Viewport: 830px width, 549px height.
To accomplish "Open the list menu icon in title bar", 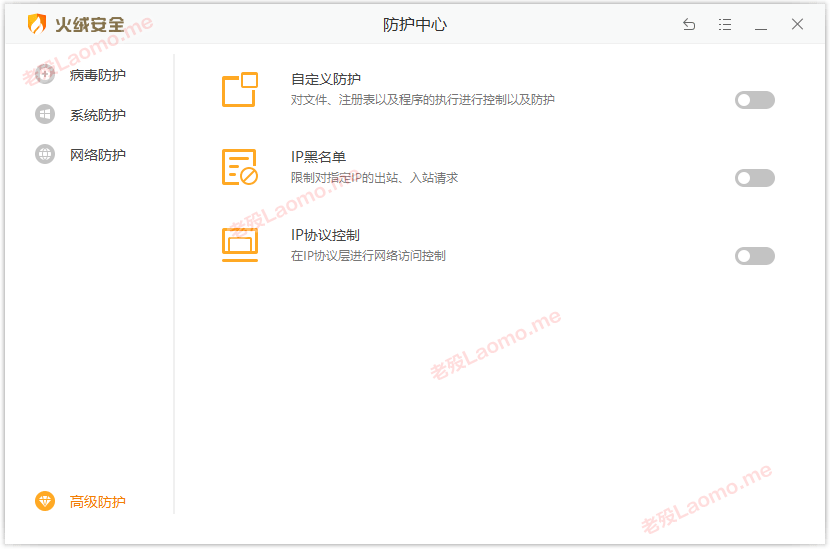I will 725,24.
